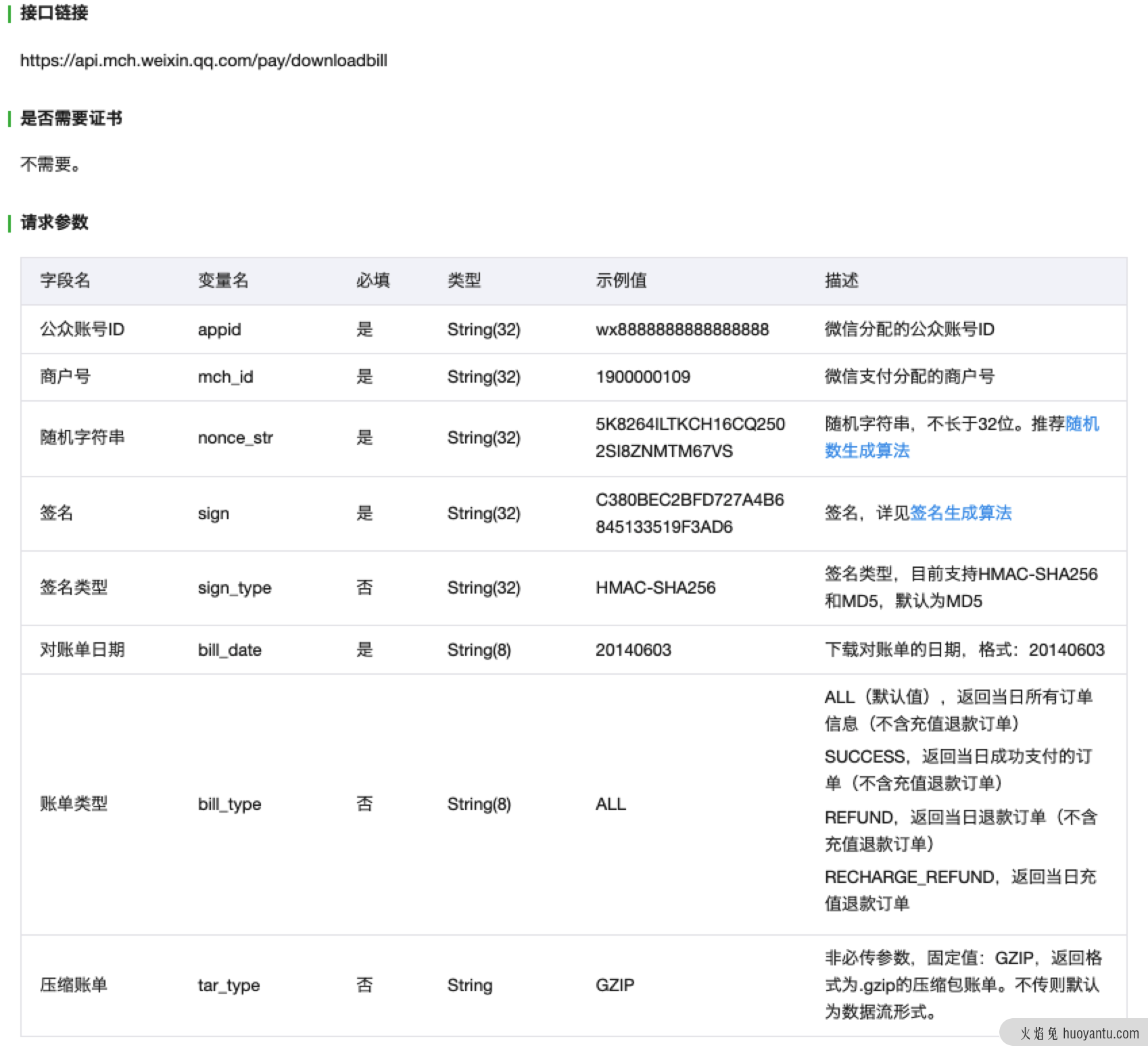This screenshot has height=1056, width=1148.
Task: Click the tar_type variable name cell
Action: 229,986
